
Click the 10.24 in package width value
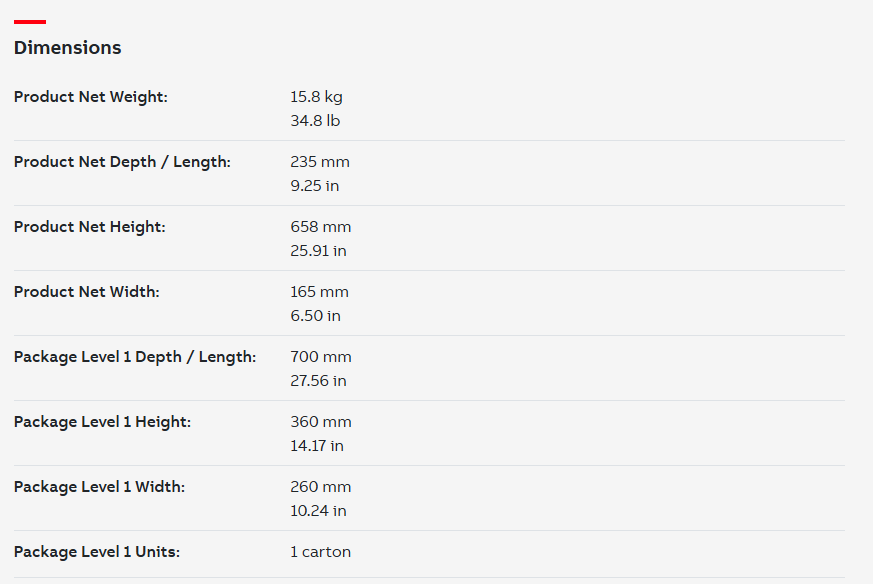tap(318, 511)
